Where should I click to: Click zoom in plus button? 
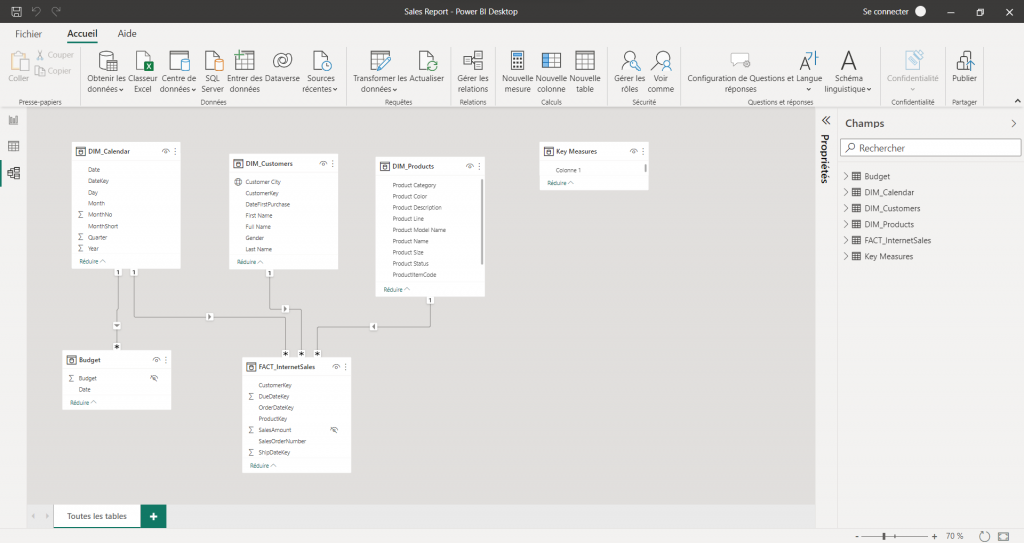point(935,536)
